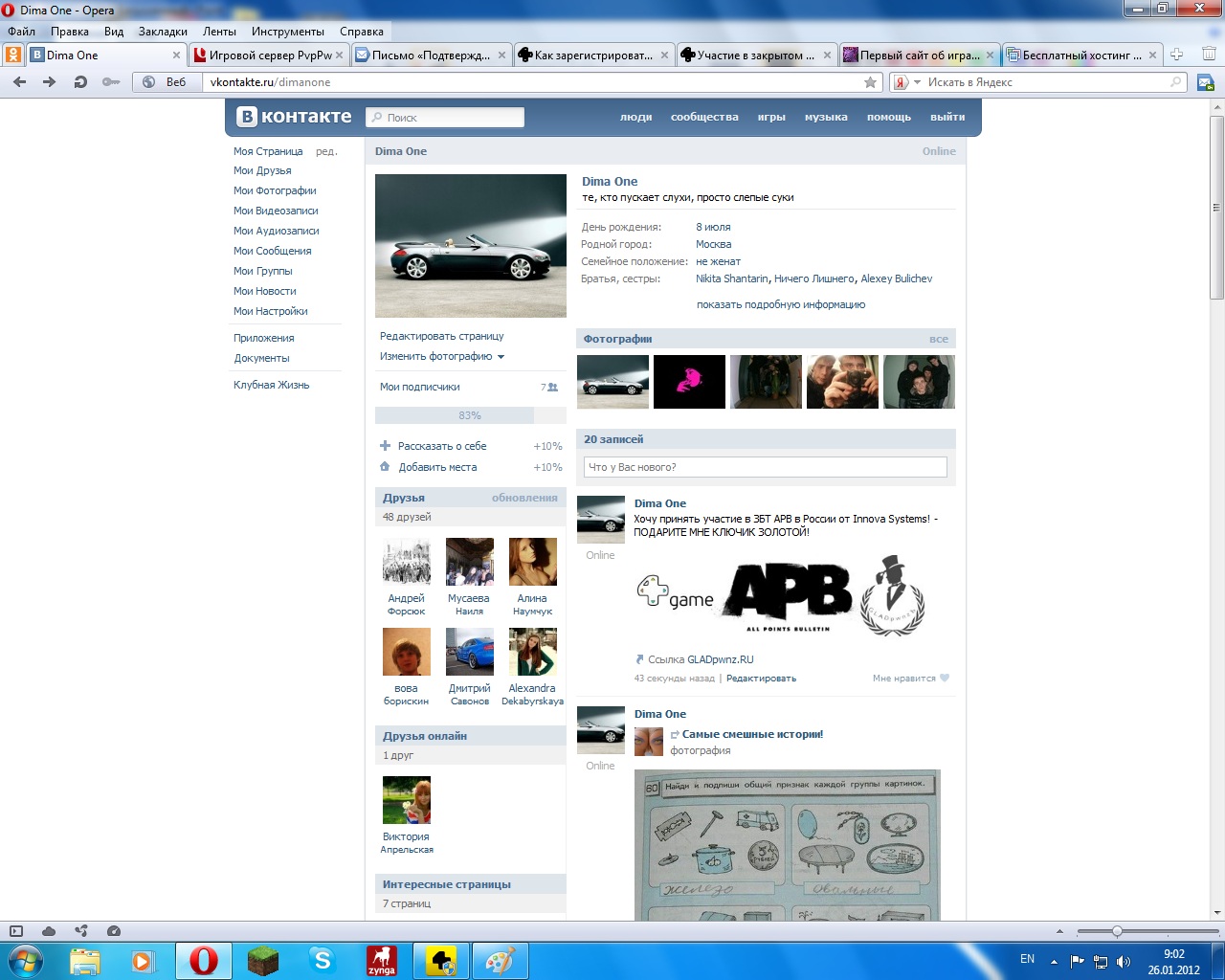Switch to the Игровой сервер PvpPw tab
Viewport: 1225px width, 980px height.
click(x=269, y=56)
